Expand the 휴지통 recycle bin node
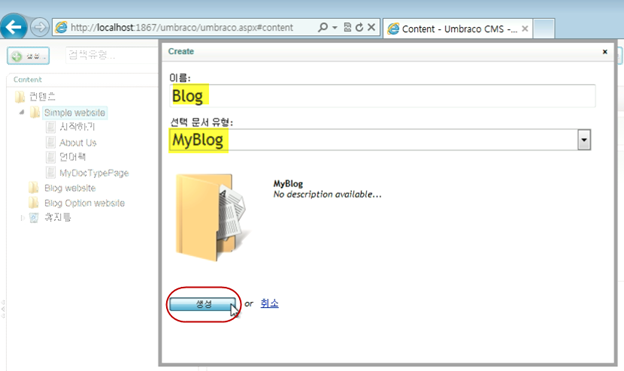The width and height of the screenshot is (624, 371). tap(22, 218)
